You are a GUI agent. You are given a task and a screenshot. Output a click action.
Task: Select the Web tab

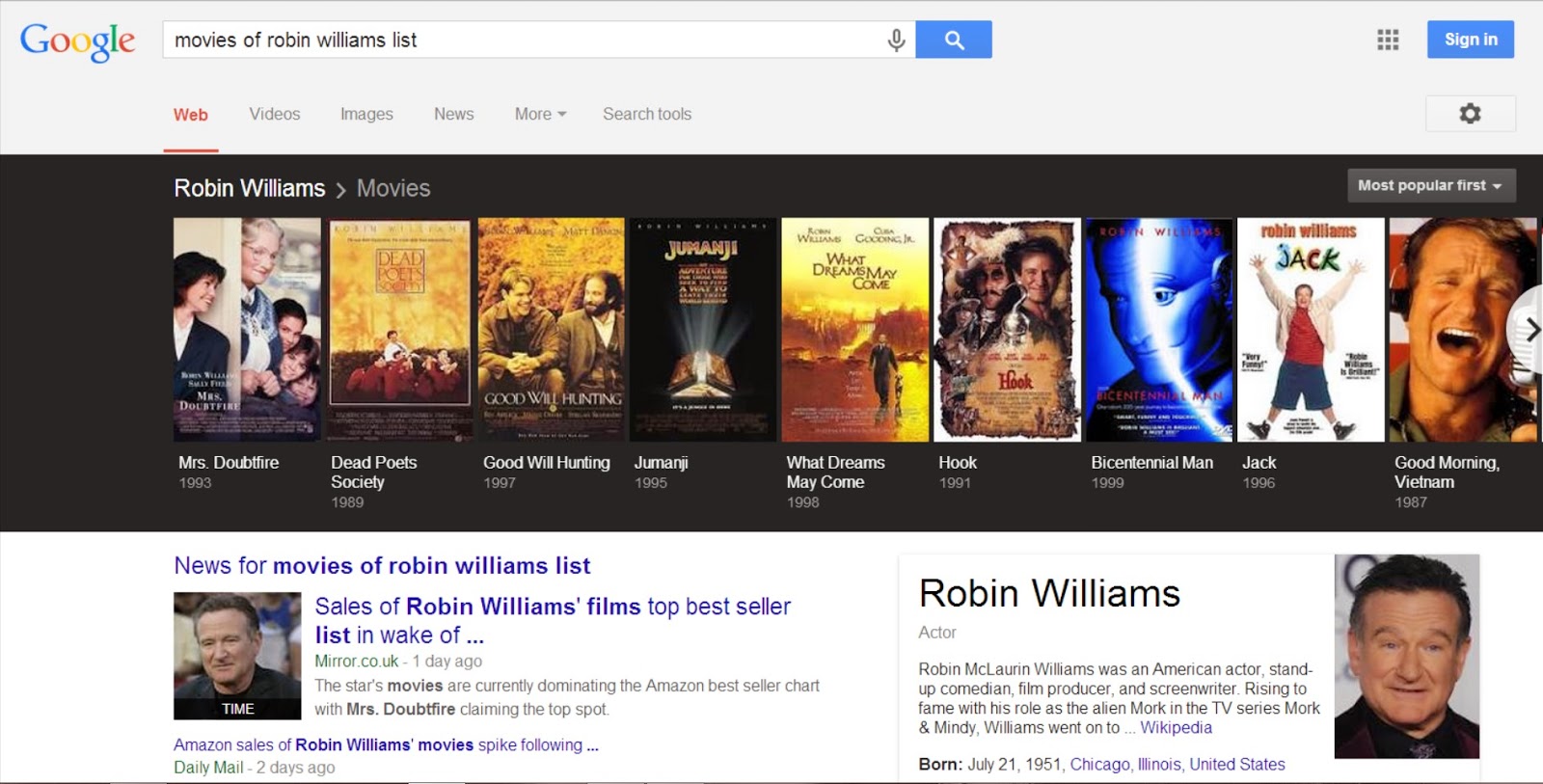191,115
